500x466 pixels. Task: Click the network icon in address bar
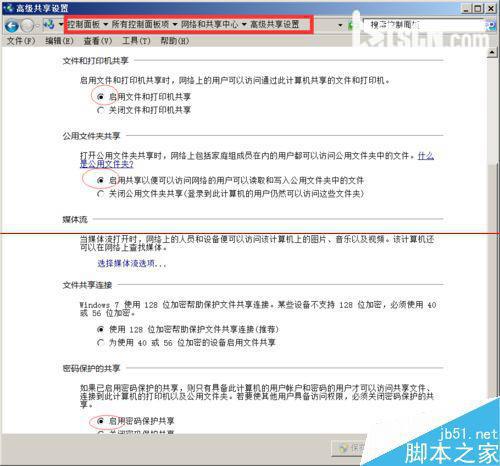49,24
